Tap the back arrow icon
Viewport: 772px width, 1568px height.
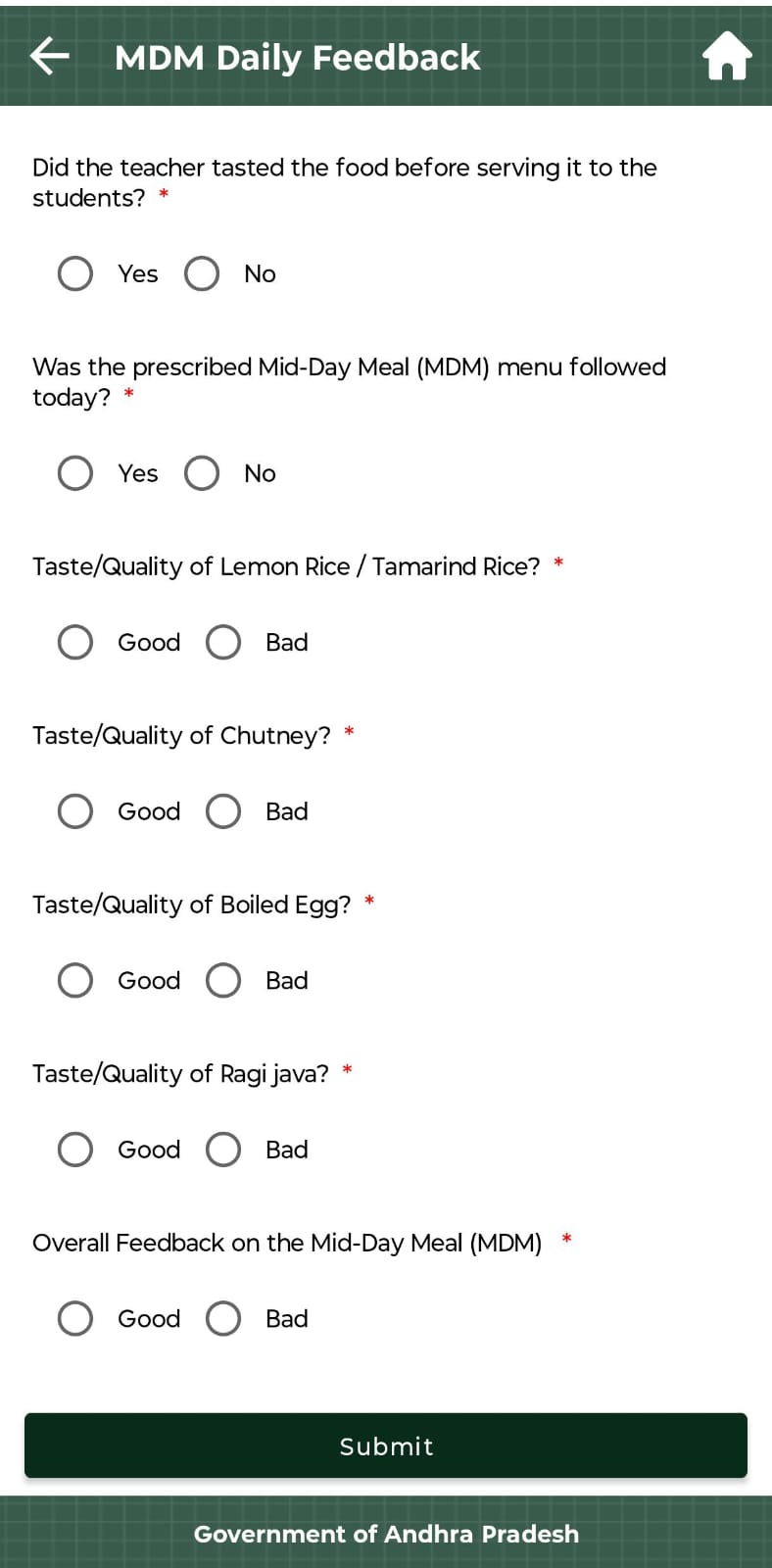pyautogui.click(x=49, y=56)
